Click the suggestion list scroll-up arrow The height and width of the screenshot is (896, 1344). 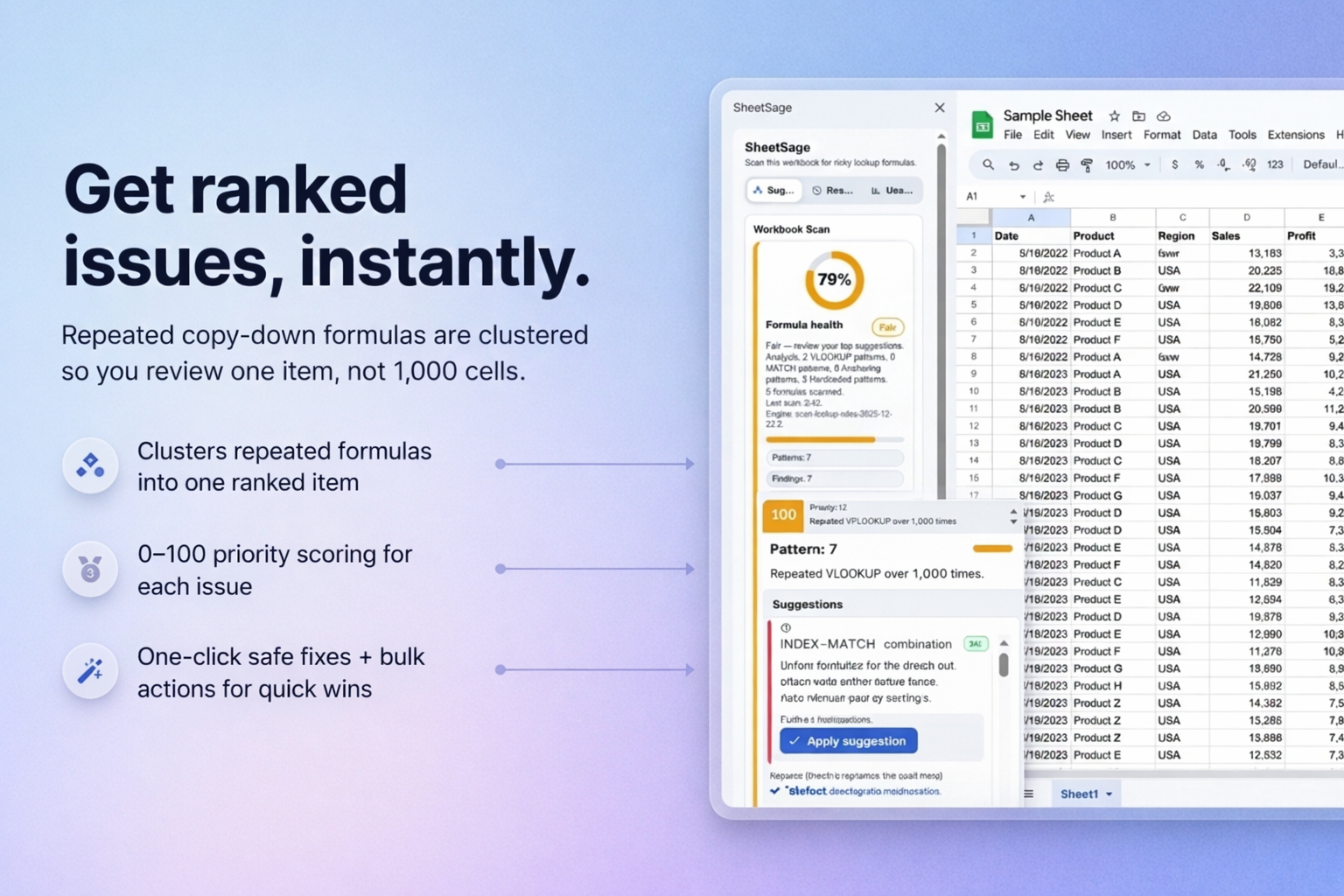(1004, 643)
